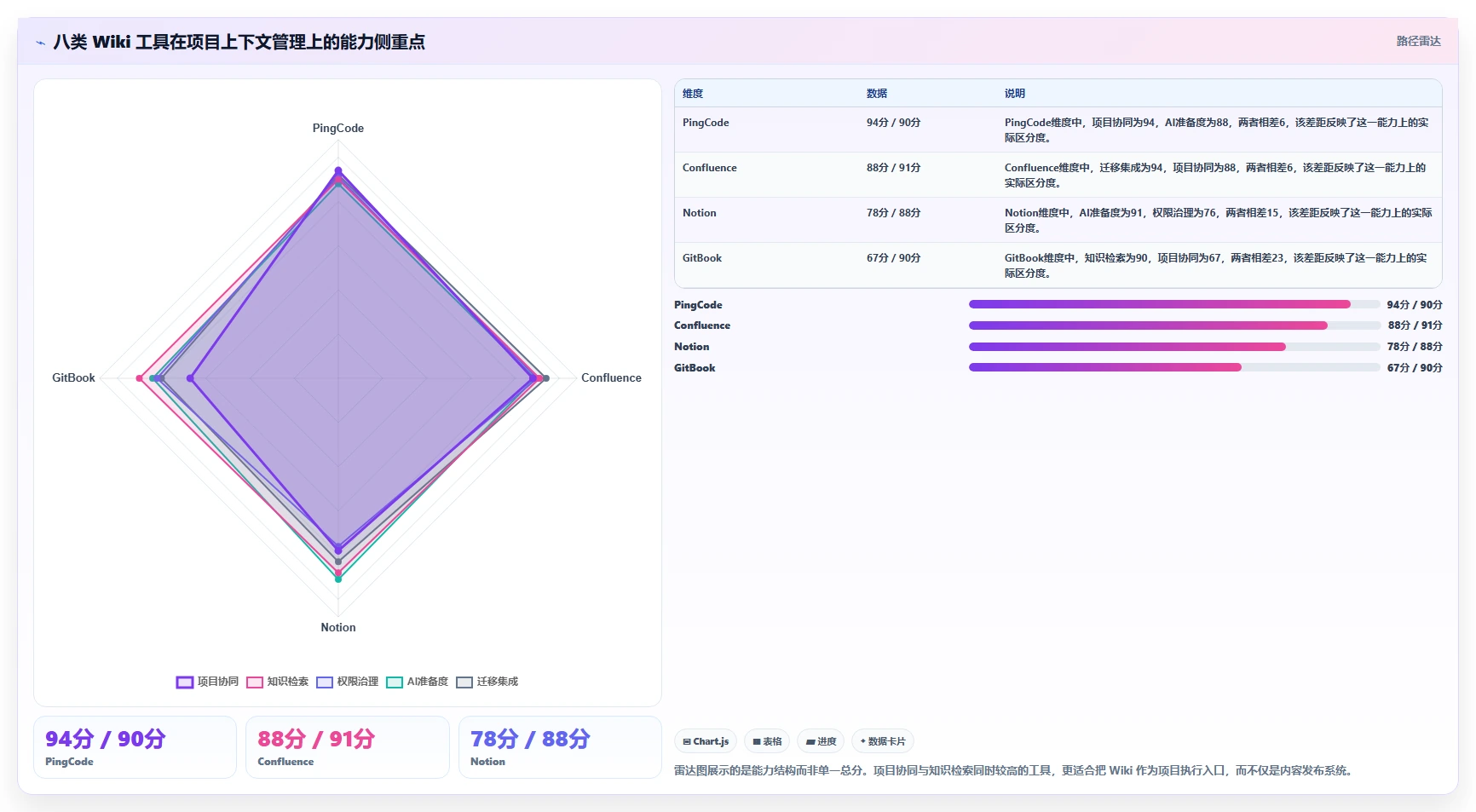
Task: Click the PingCode radar axis label
Action: [338, 128]
